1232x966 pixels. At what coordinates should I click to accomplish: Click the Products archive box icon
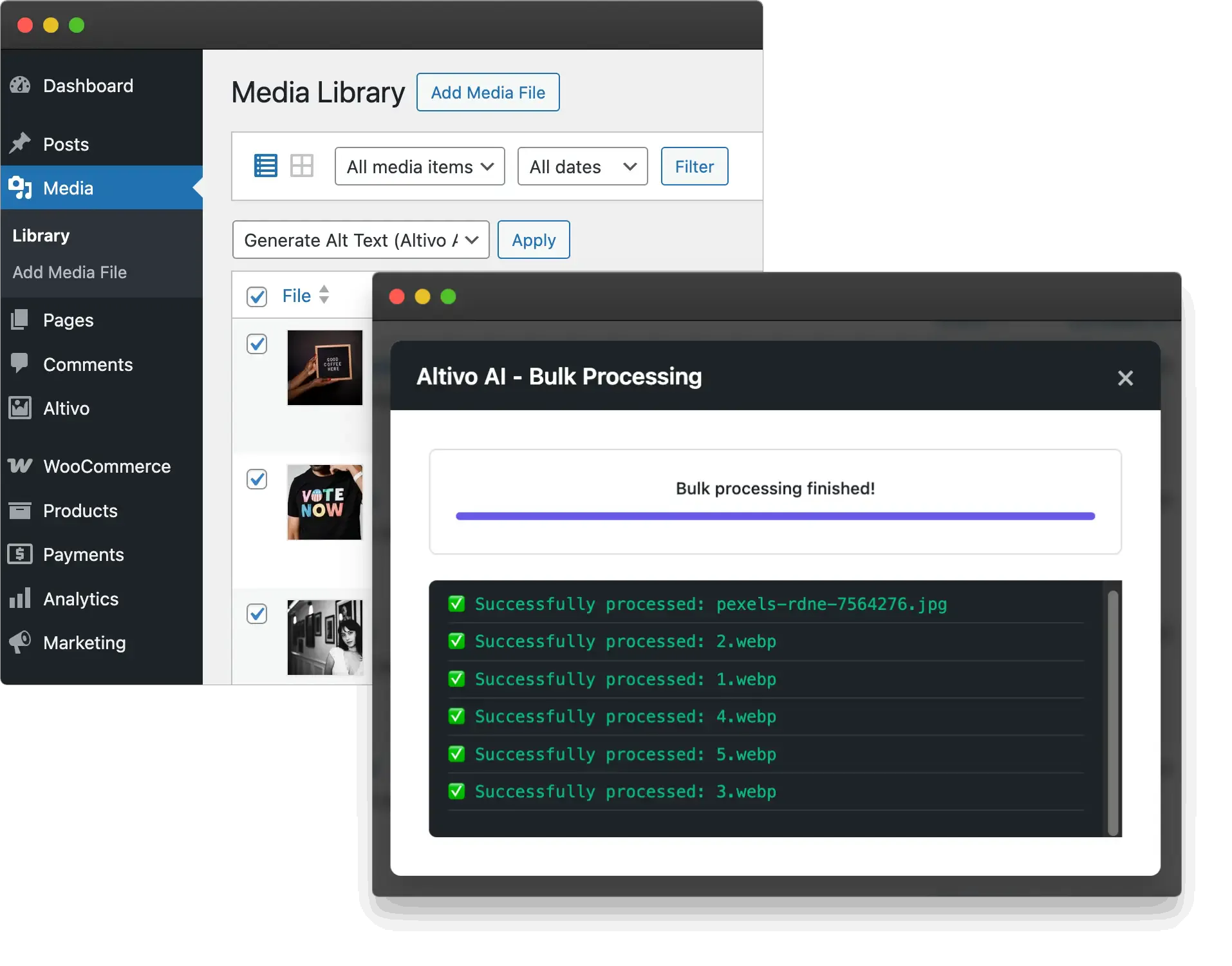tap(20, 510)
